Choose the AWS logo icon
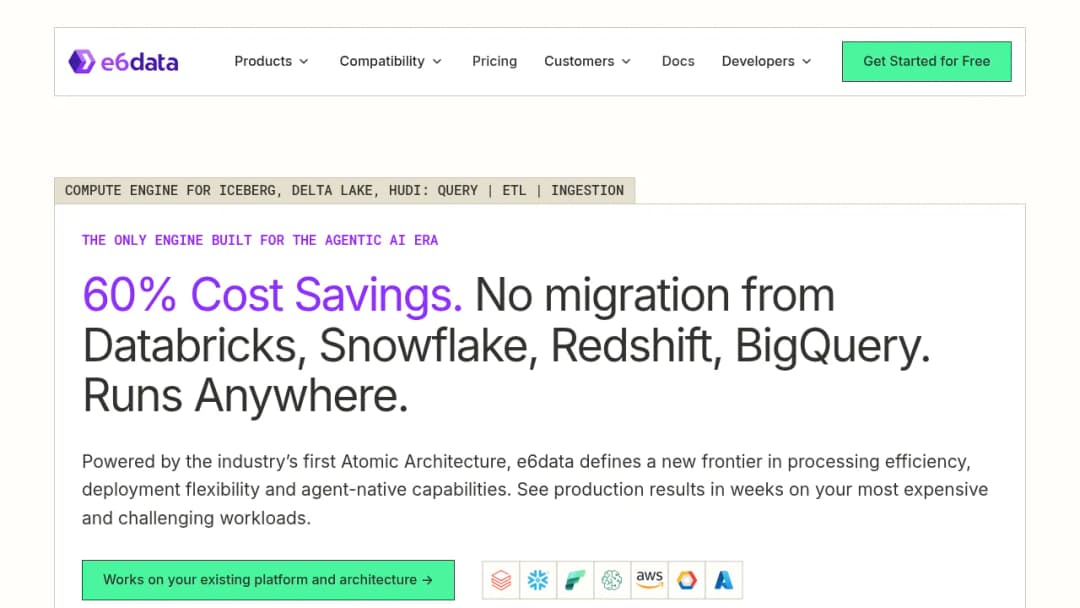This screenshot has height=608, width=1080. 649,580
